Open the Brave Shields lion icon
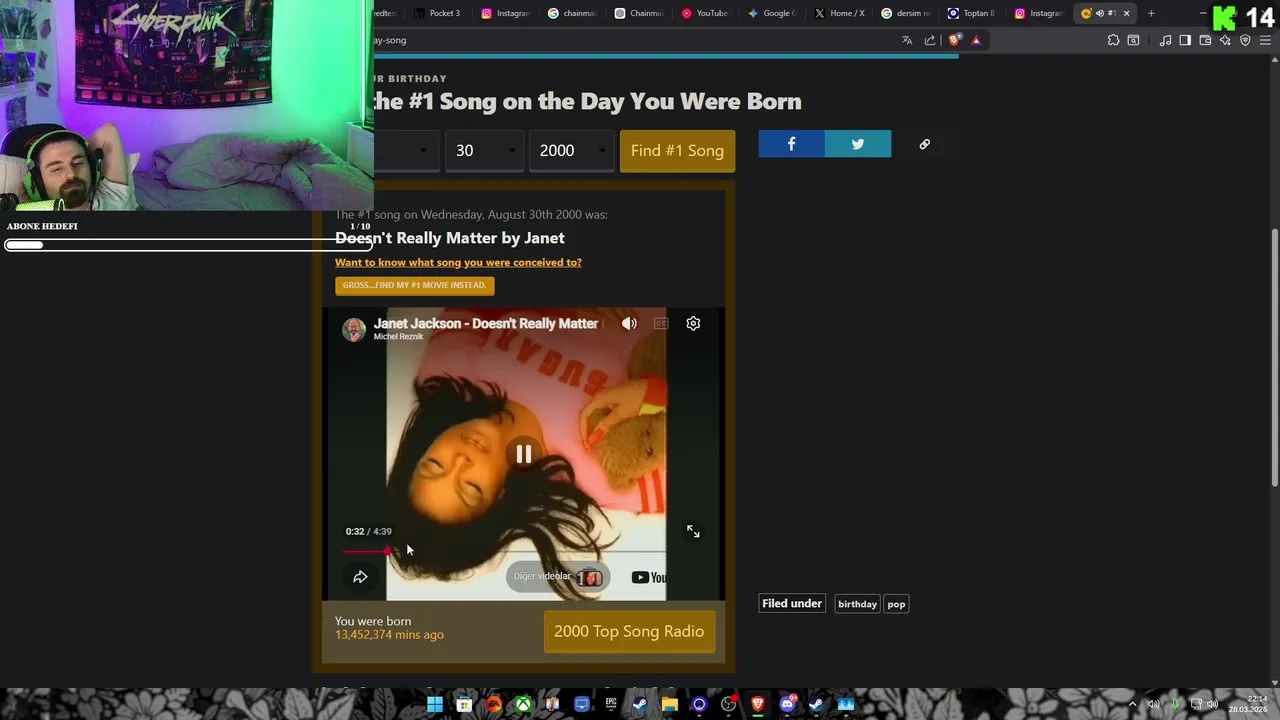Image resolution: width=1280 pixels, height=720 pixels. pyautogui.click(x=955, y=40)
